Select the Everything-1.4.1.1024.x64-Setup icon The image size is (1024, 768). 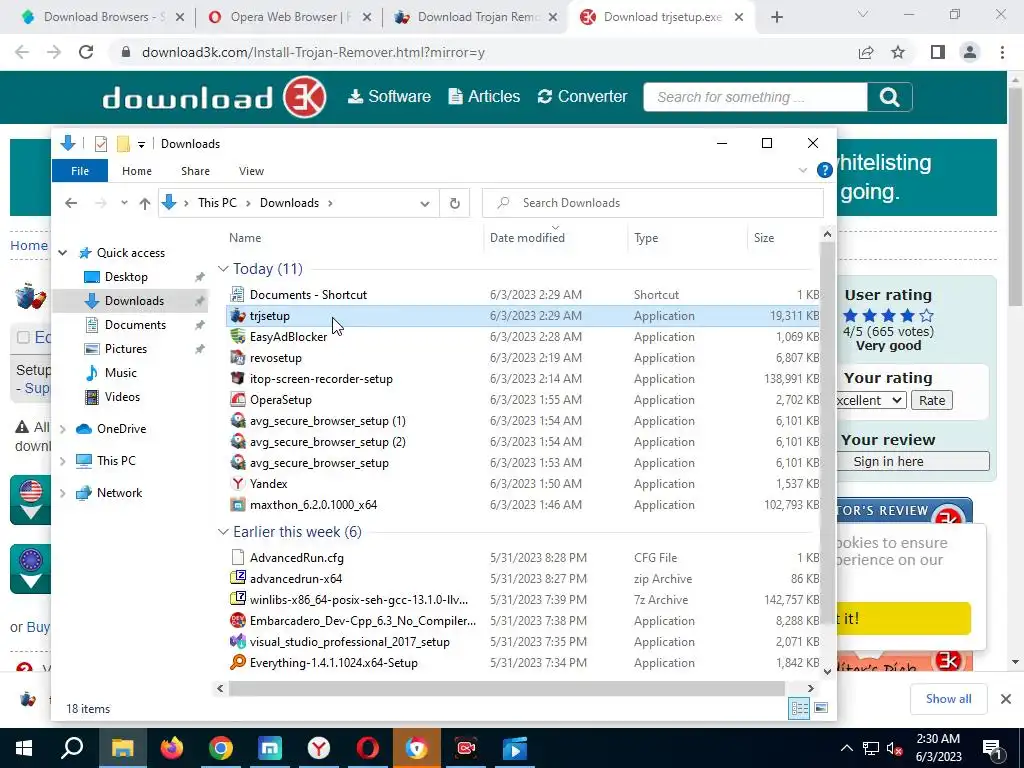tap(238, 663)
